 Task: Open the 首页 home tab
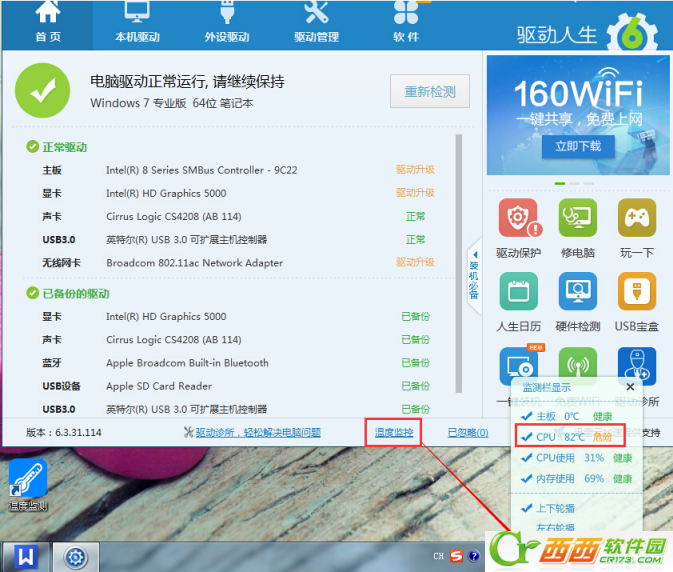48,24
